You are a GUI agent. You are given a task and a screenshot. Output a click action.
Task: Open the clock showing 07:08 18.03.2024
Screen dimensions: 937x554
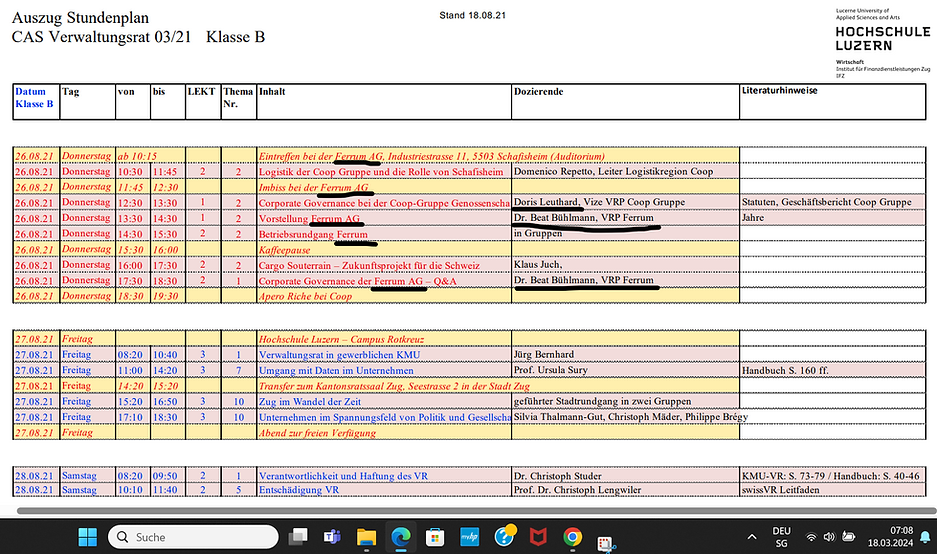point(890,537)
